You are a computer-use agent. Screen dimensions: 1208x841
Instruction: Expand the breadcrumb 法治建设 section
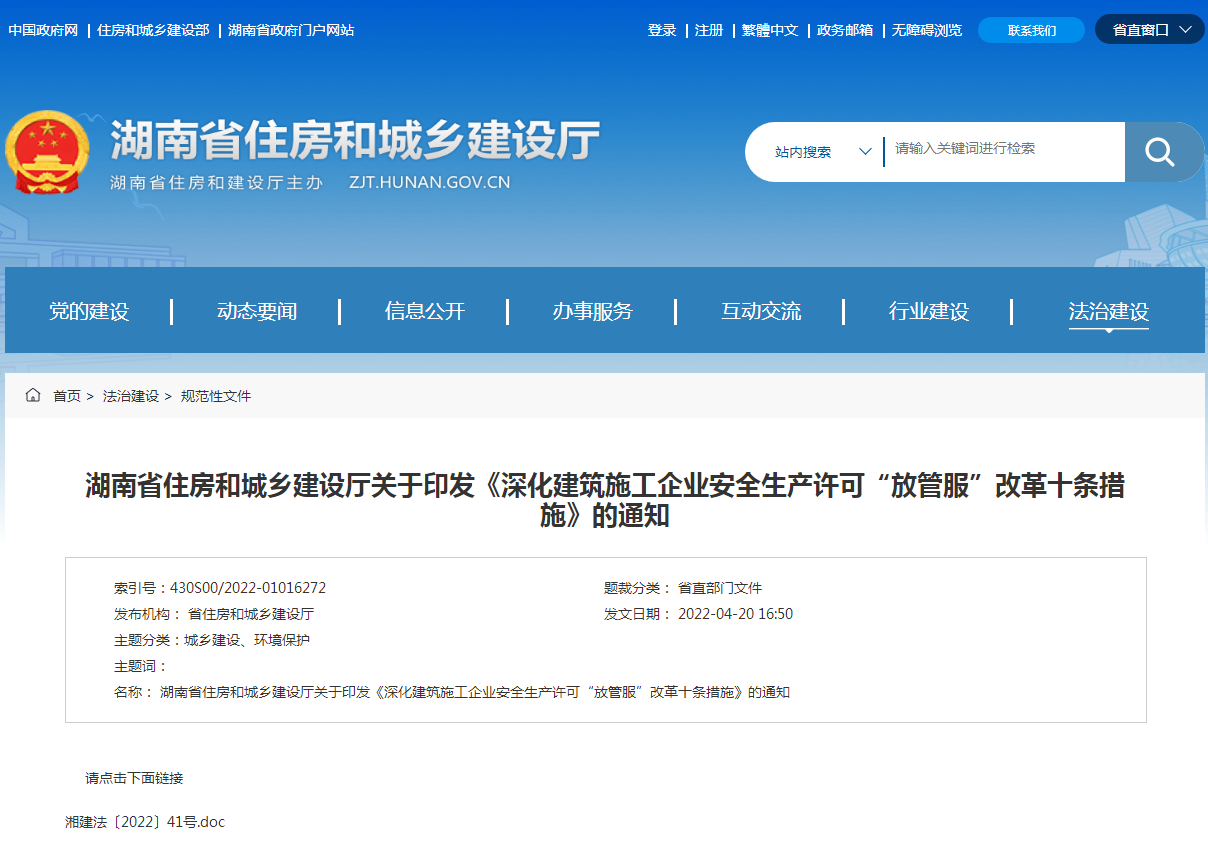click(x=130, y=395)
